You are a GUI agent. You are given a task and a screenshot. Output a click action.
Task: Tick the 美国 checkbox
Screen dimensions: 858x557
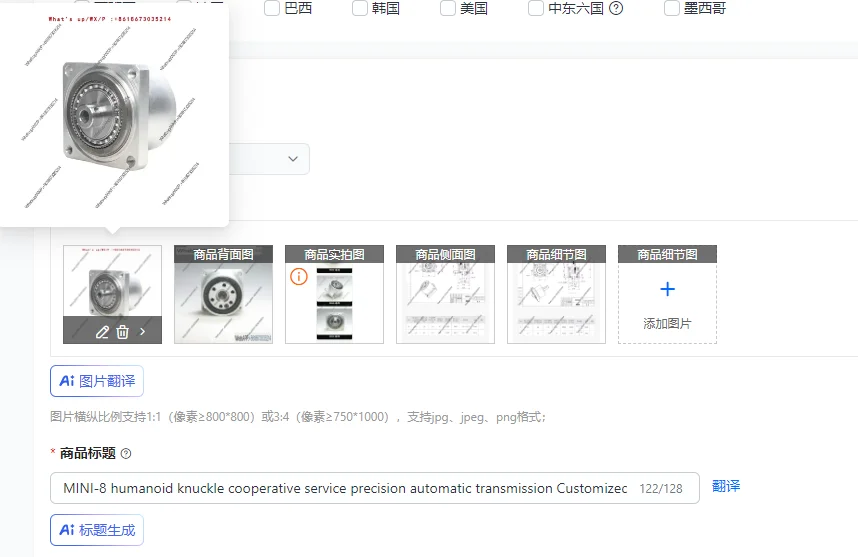point(448,8)
